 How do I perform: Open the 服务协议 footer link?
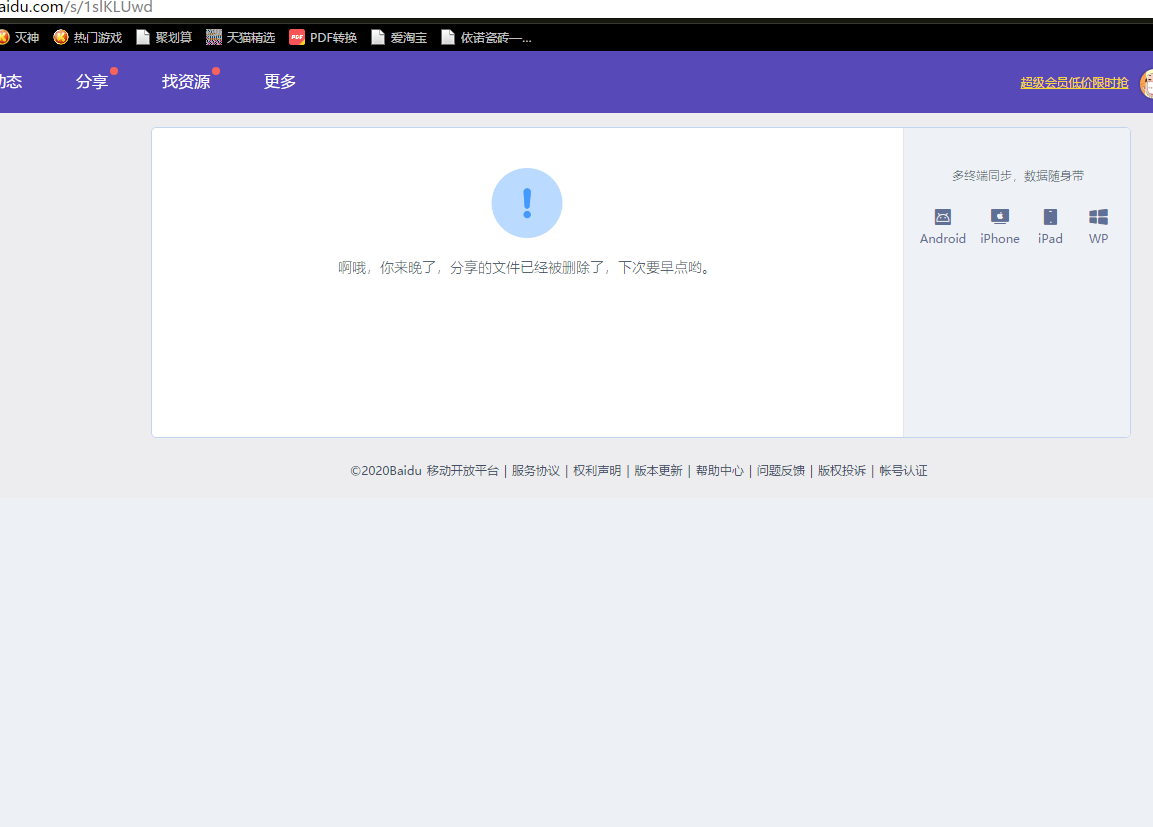coord(535,471)
